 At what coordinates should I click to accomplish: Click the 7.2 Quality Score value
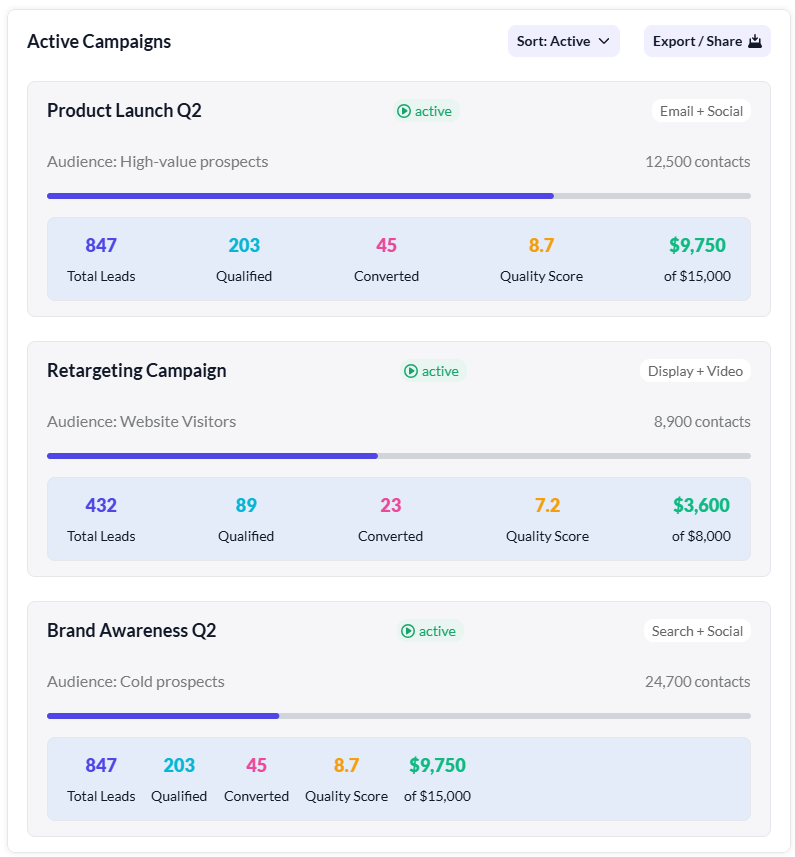click(547, 506)
